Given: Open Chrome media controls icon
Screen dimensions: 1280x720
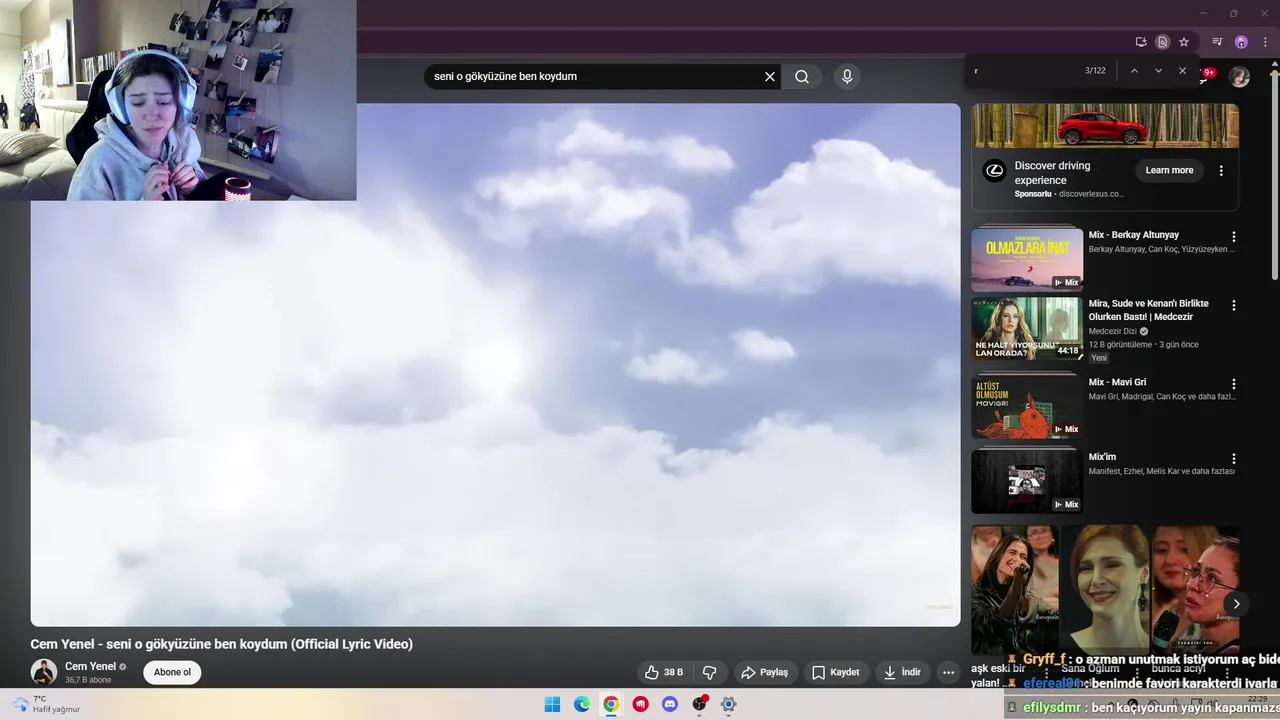Looking at the screenshot, I should 1217,42.
